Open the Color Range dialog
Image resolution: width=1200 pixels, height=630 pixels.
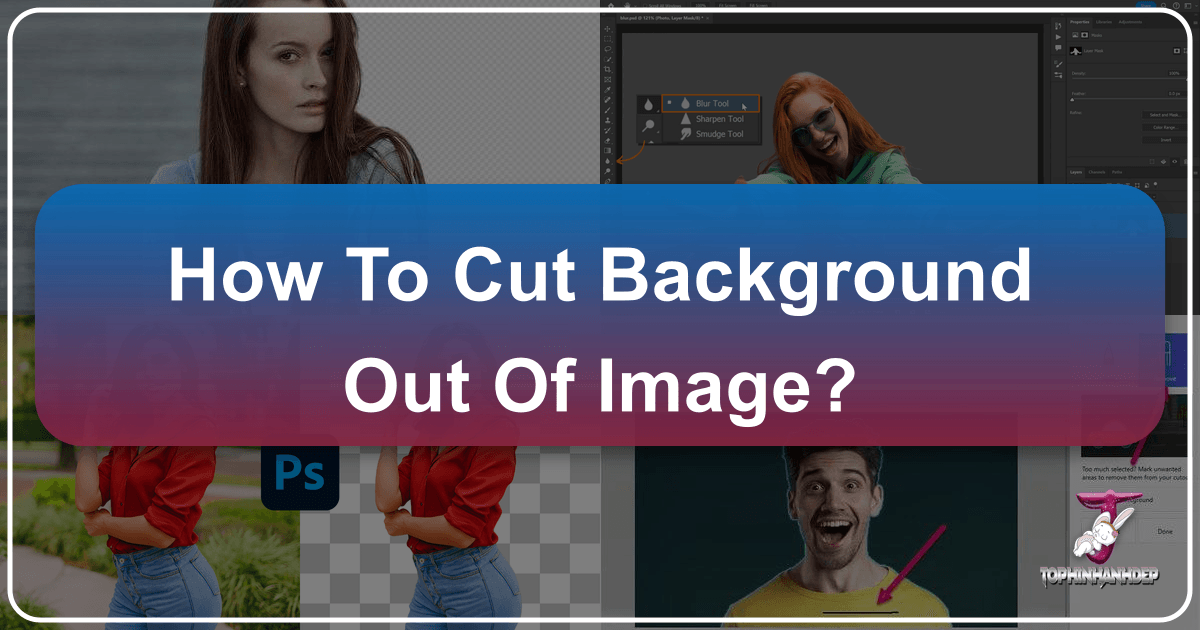(x=1165, y=128)
